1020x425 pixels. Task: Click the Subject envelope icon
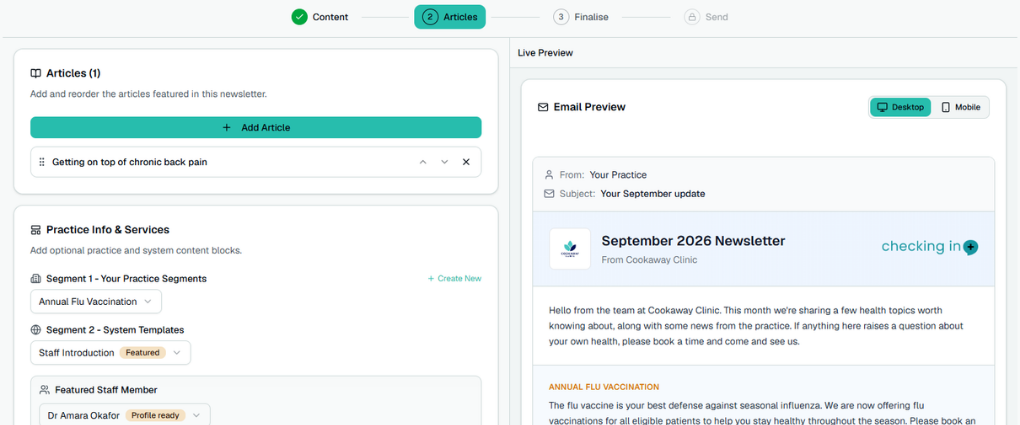pyautogui.click(x=549, y=194)
